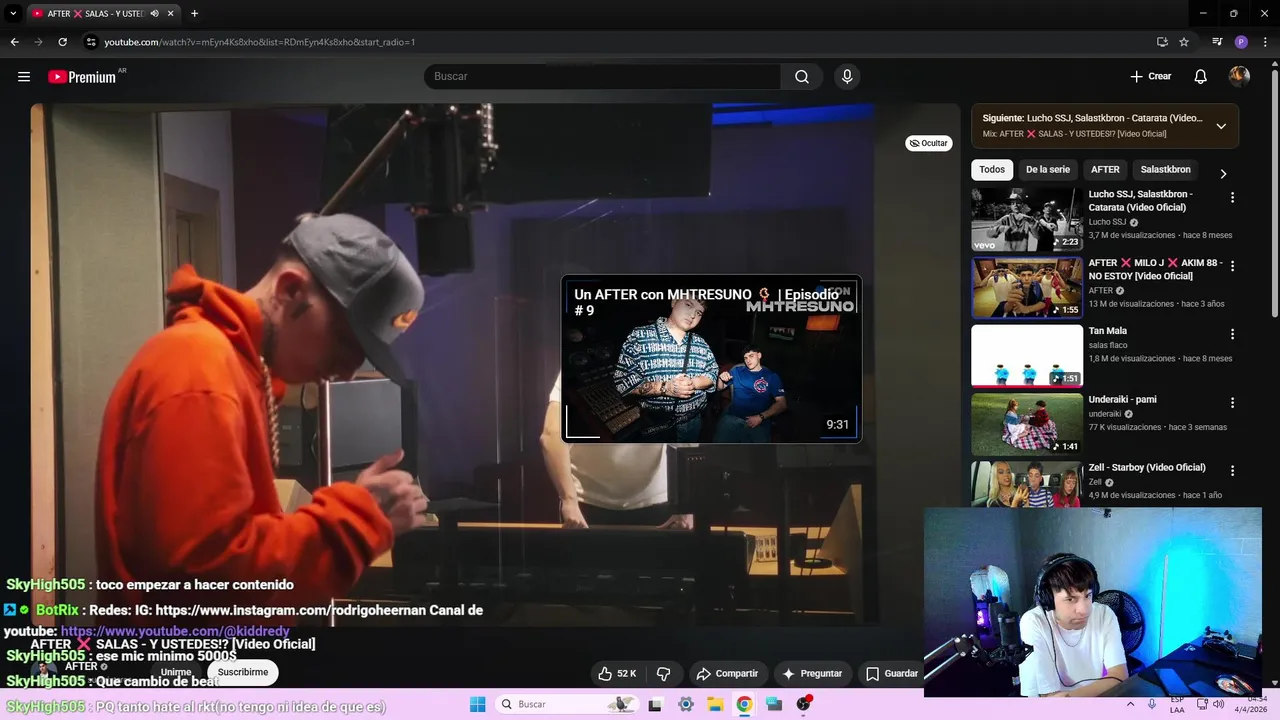The image size is (1280, 720).
Task: Open OBS Studio on the taskbar
Action: tap(804, 704)
